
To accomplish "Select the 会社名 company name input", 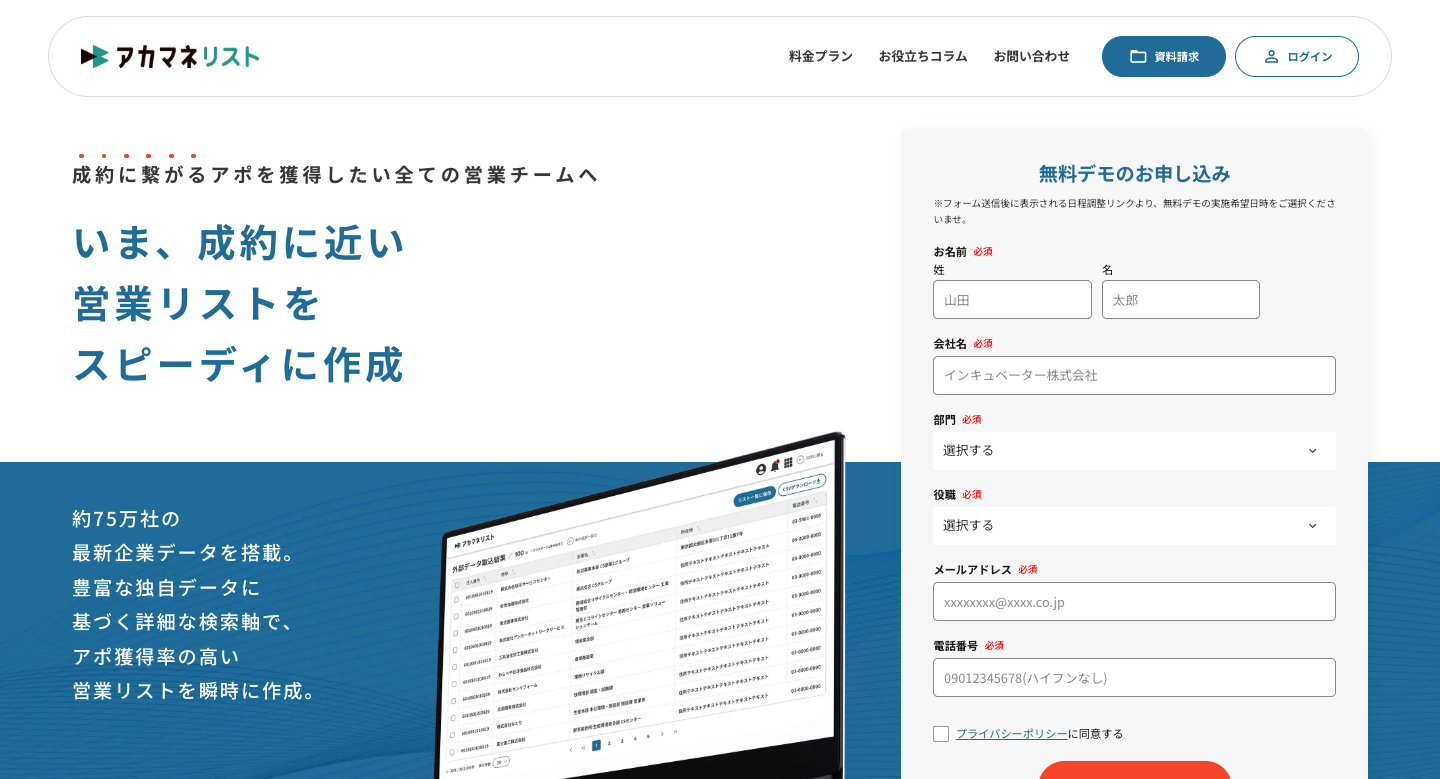I will 1134,376.
